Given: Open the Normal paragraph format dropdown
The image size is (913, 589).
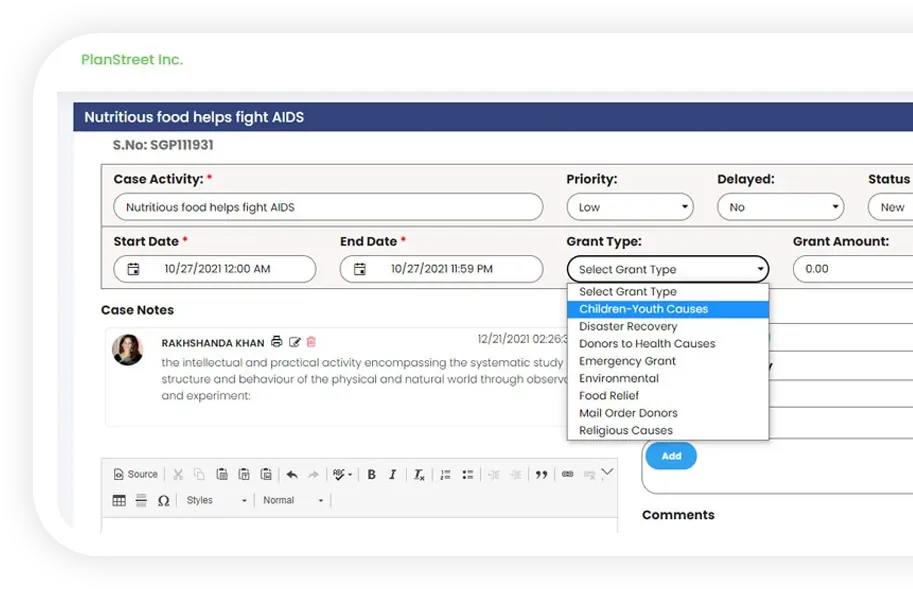Looking at the screenshot, I should click(293, 500).
